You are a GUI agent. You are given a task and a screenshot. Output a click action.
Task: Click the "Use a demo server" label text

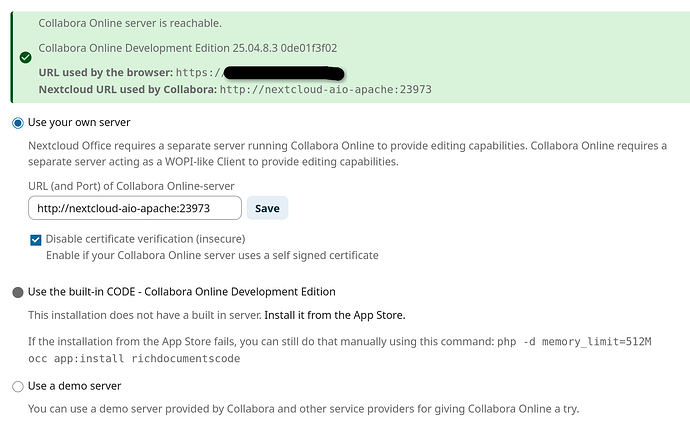75,386
